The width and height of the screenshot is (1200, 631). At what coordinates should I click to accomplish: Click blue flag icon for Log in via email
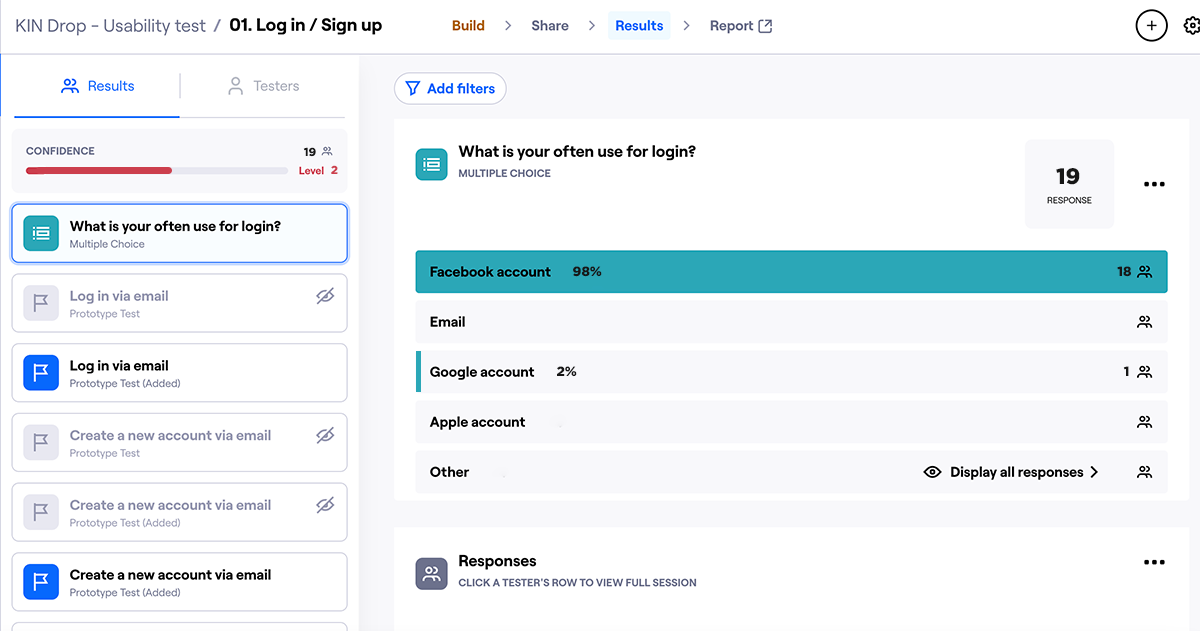(41, 373)
